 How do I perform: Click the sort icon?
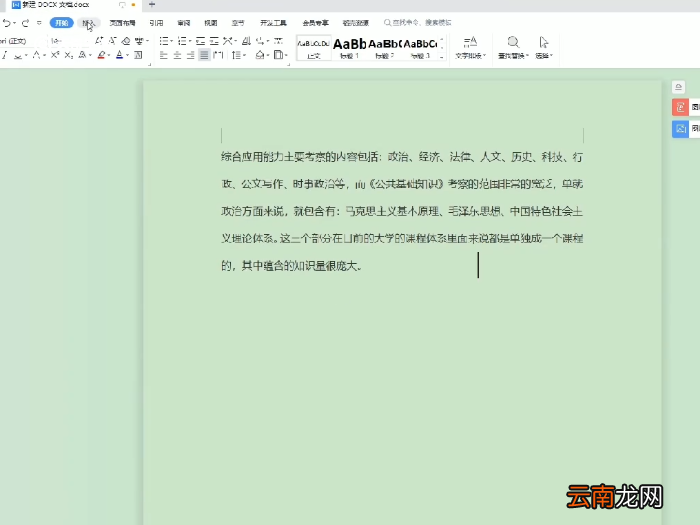coord(246,41)
